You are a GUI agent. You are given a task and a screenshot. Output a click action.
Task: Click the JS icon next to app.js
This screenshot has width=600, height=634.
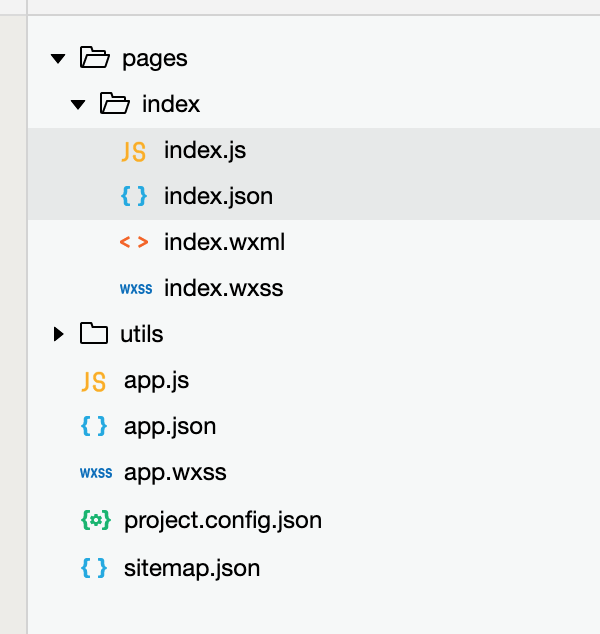(94, 382)
